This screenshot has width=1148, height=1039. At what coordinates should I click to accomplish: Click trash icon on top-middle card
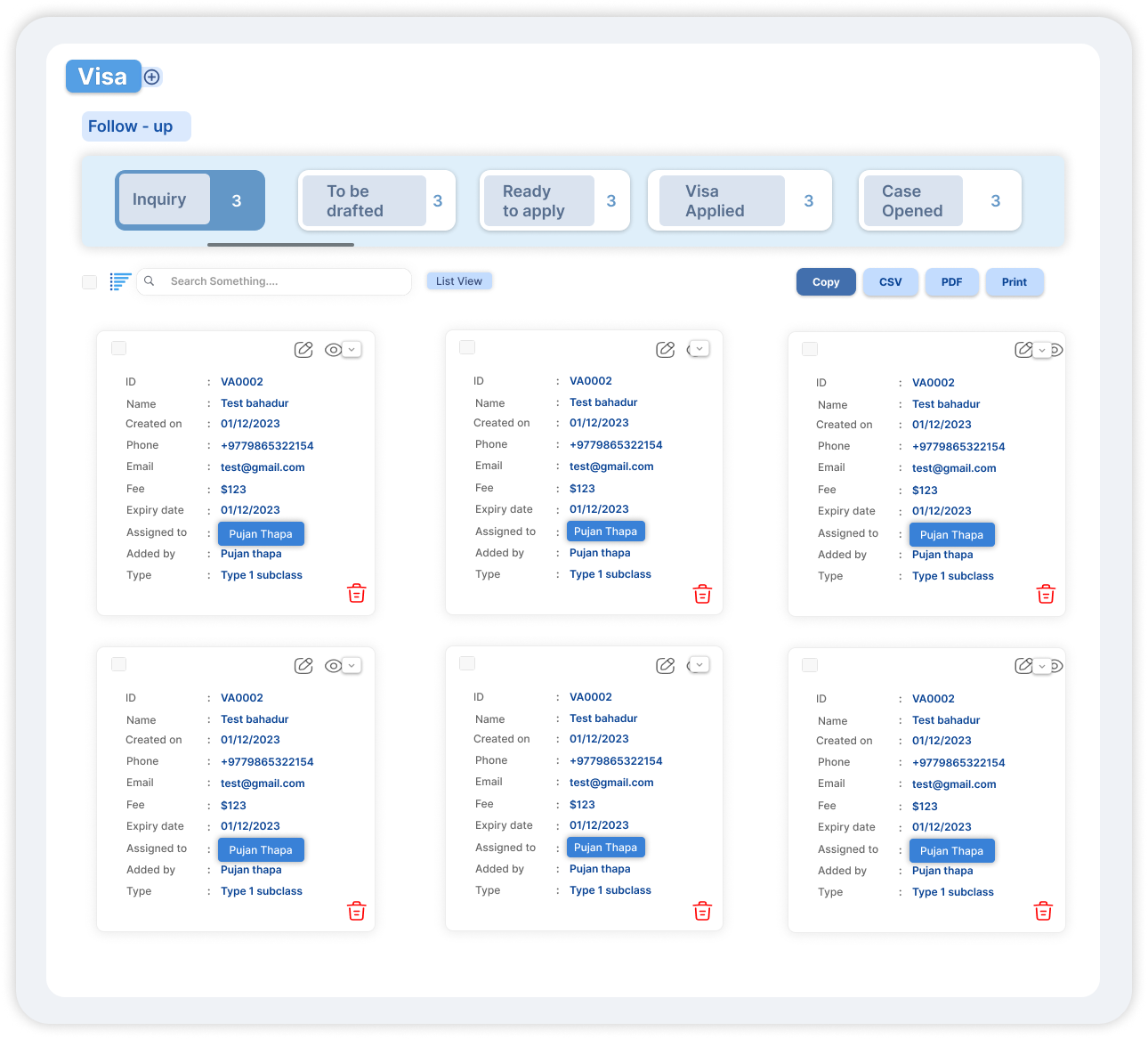[702, 594]
